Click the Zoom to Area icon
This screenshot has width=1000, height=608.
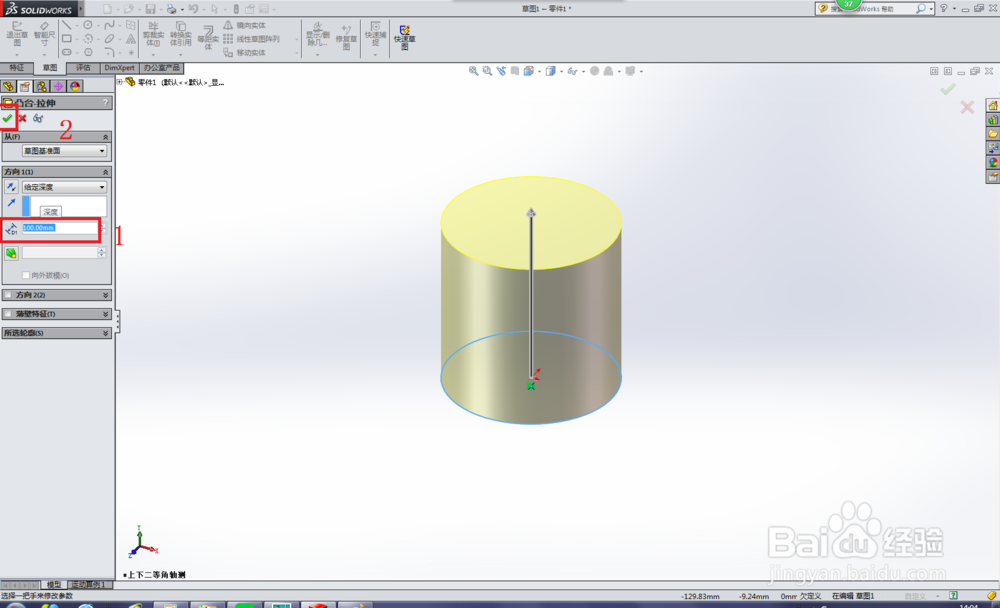point(487,71)
